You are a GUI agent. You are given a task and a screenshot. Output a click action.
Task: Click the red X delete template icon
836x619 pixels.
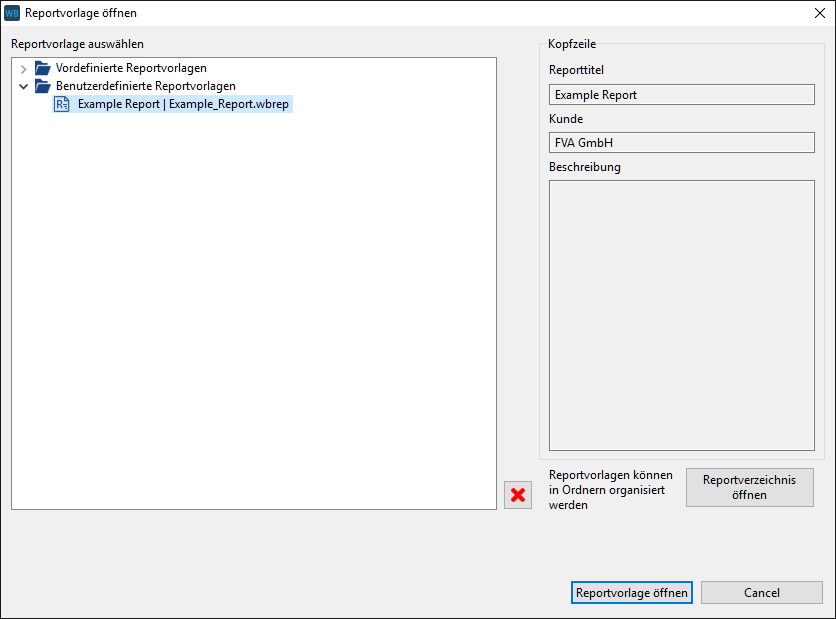[518, 495]
